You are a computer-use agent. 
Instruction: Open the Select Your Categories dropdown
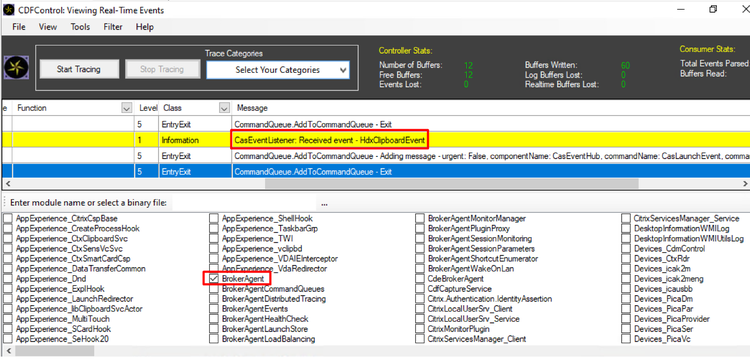(278, 70)
